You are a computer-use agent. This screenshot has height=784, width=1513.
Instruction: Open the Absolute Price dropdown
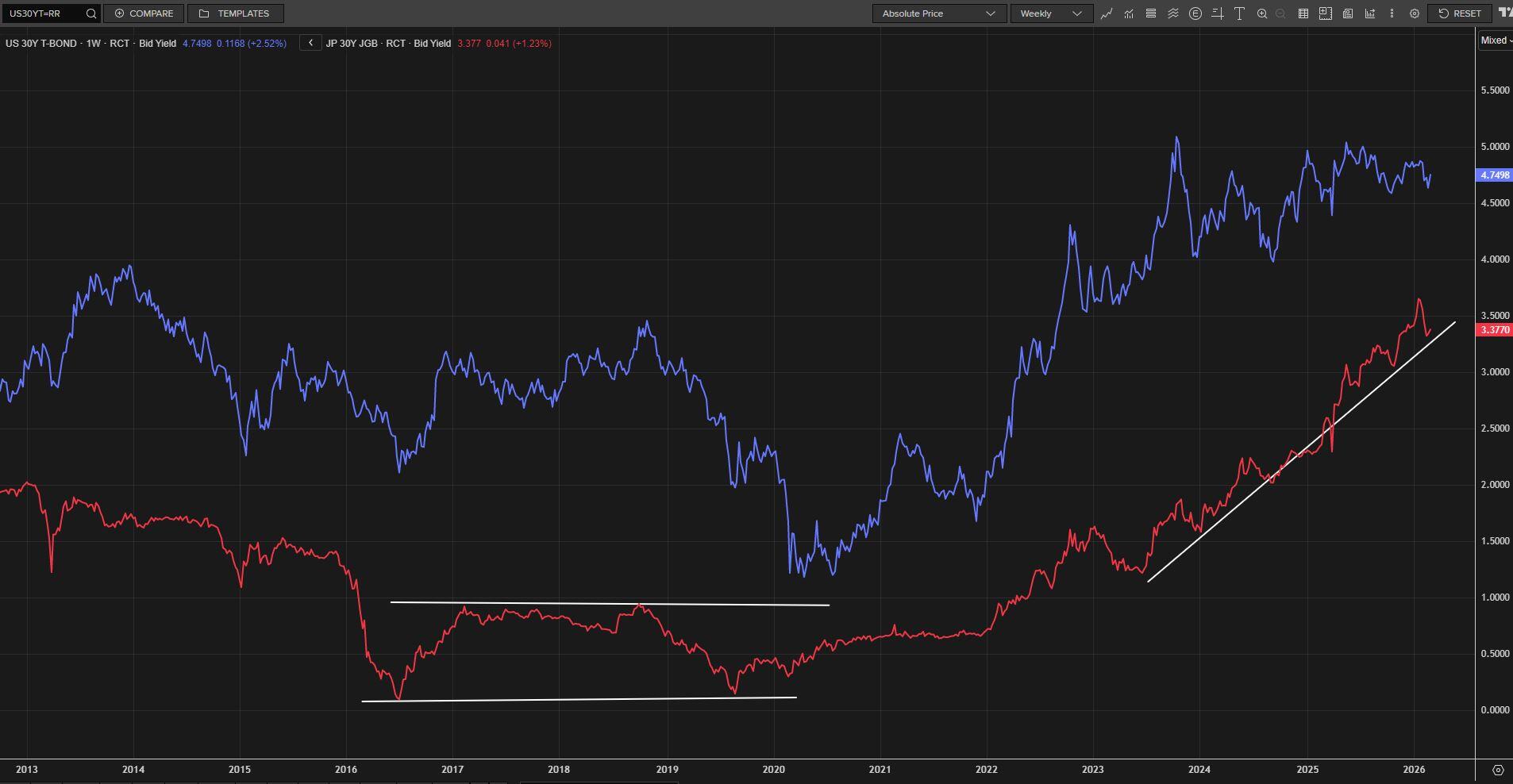pos(939,13)
